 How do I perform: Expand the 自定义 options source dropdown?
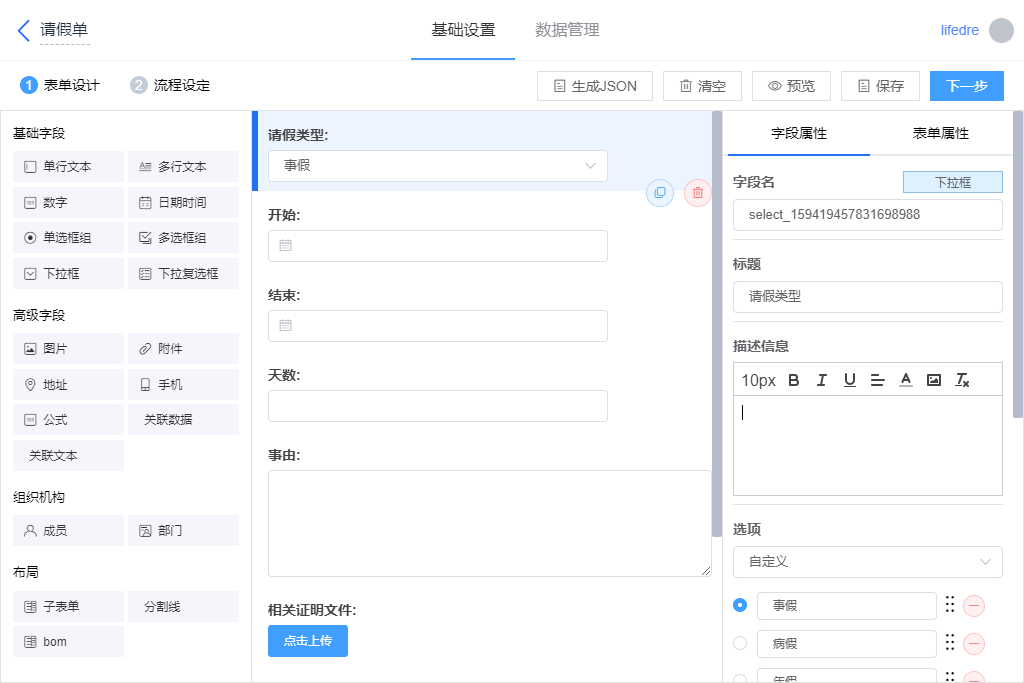click(x=867, y=562)
